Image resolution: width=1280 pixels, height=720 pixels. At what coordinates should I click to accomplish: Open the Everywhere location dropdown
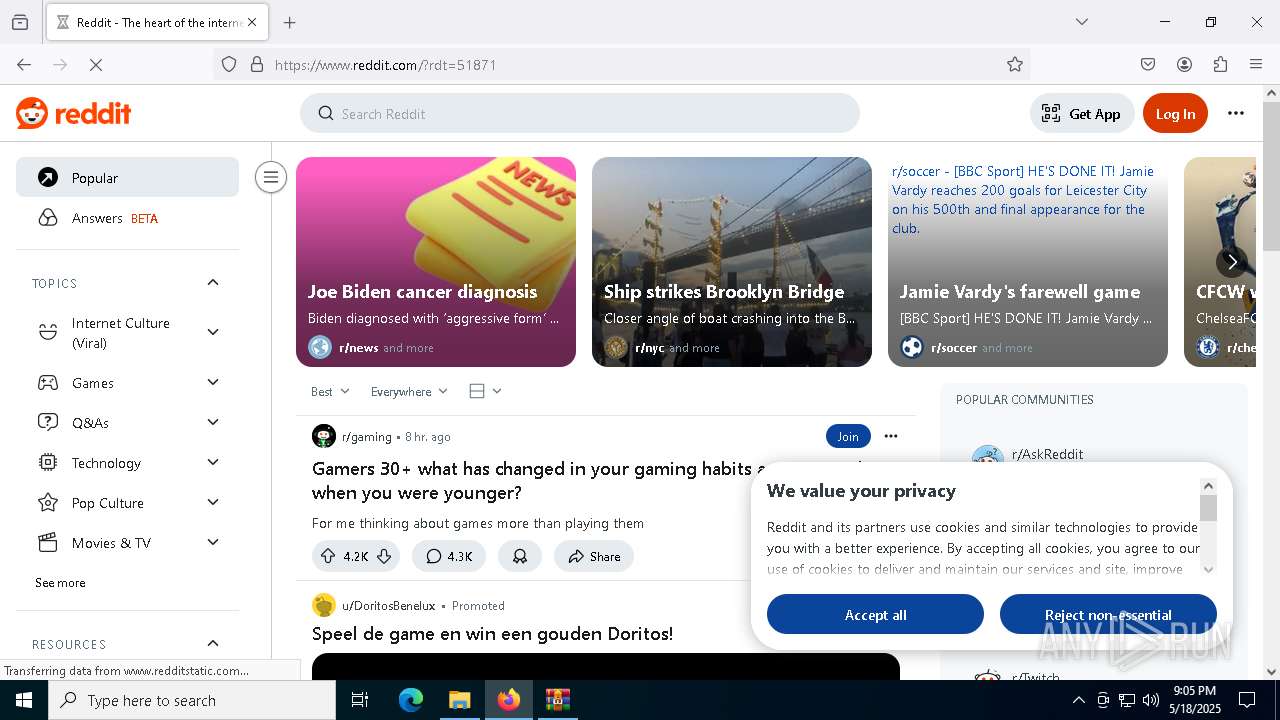point(409,391)
